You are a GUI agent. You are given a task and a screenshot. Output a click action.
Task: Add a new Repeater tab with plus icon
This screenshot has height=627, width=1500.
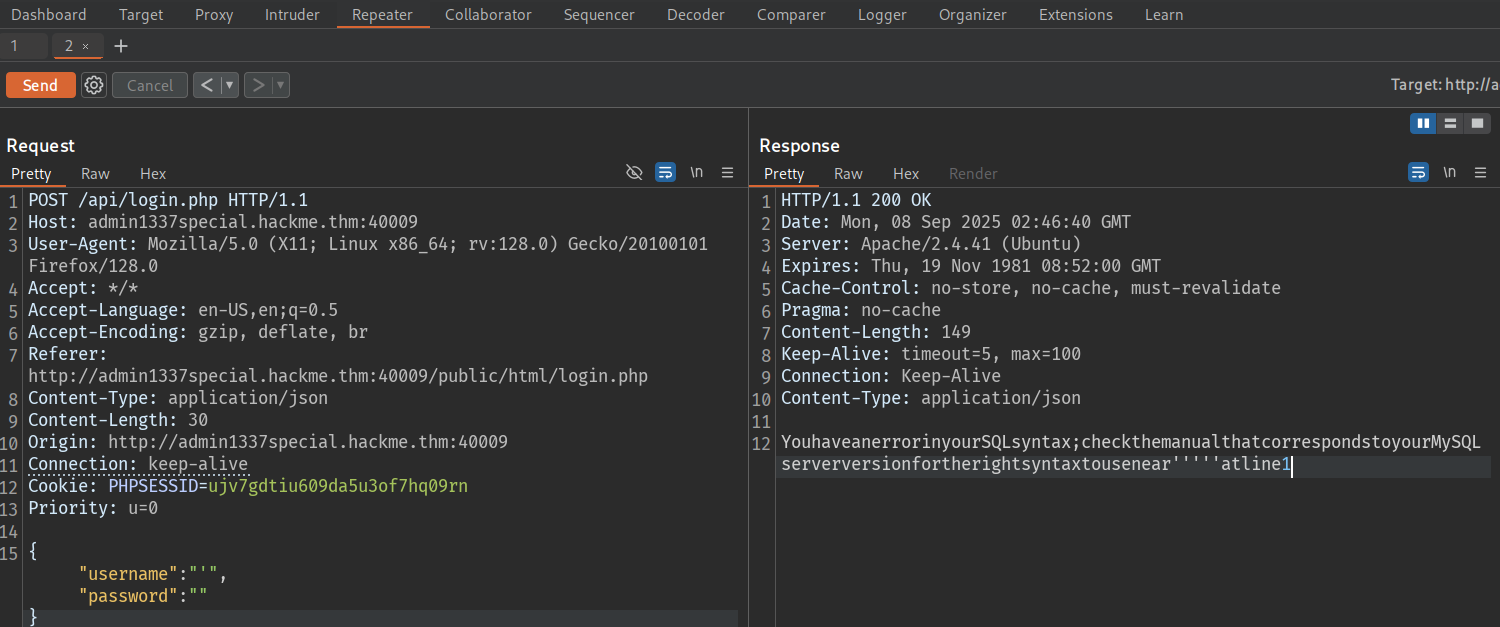pyautogui.click(x=121, y=46)
